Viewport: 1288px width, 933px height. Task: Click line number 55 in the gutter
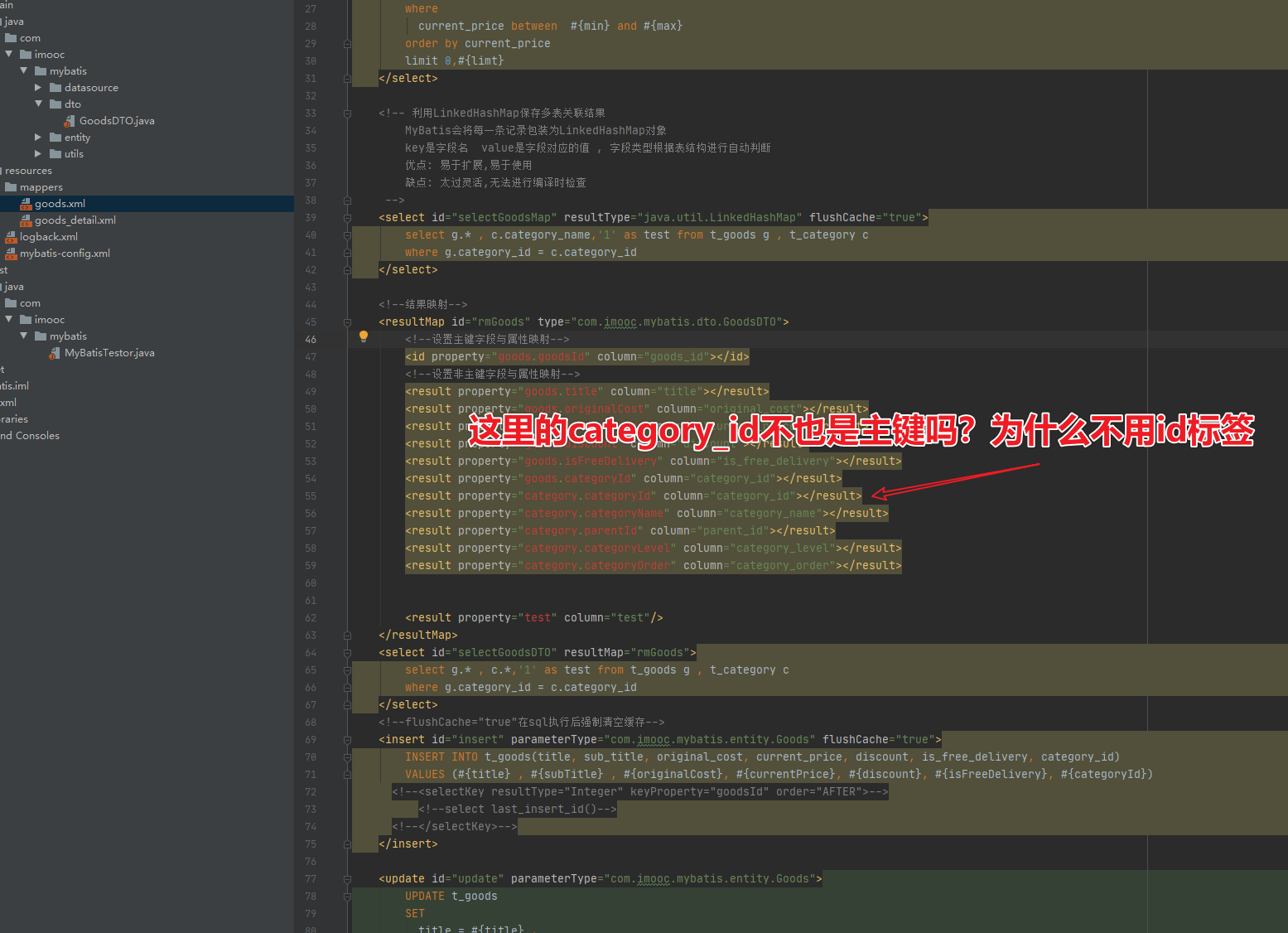pos(311,496)
